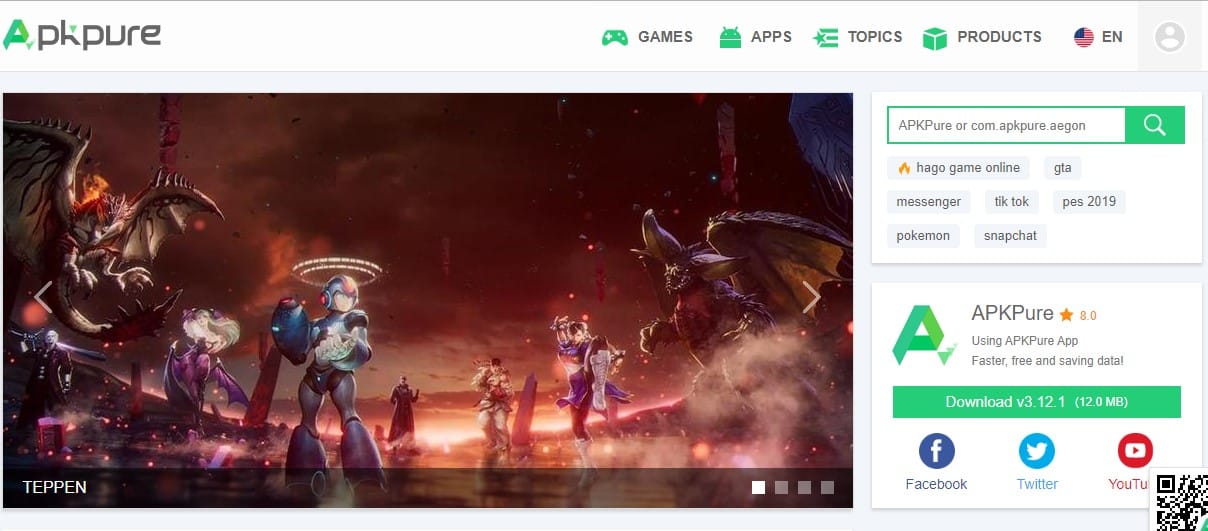Open the Twitter text link

pos(1037,484)
